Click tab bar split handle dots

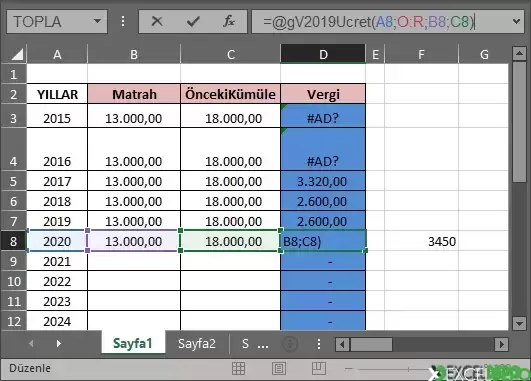[x=319, y=344]
